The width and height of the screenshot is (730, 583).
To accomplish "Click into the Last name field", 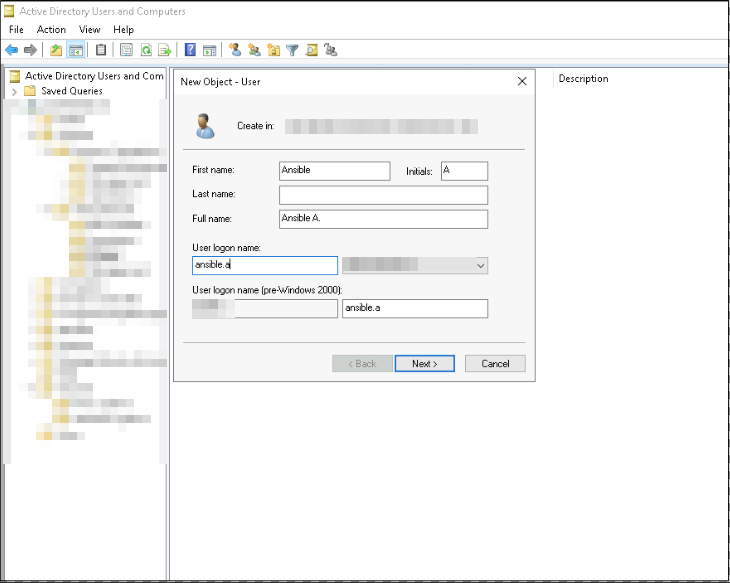I will pos(384,195).
